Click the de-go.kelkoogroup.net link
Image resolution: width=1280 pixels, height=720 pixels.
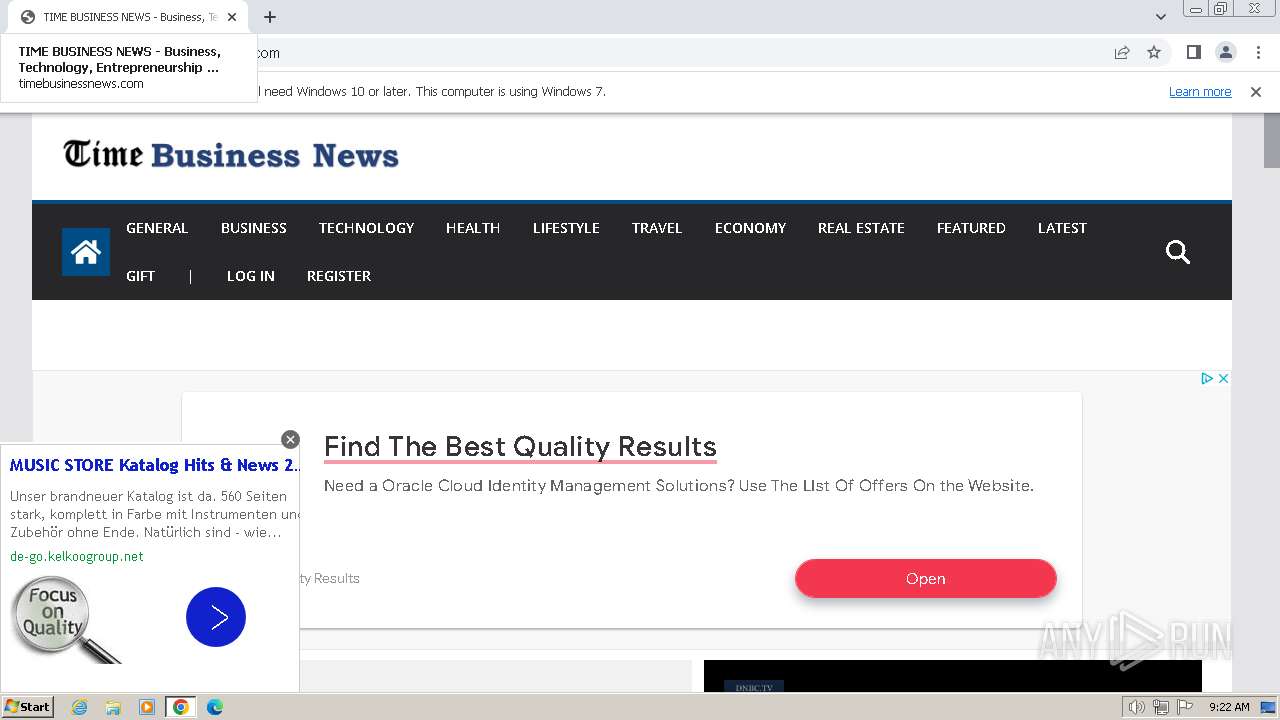coord(77,556)
